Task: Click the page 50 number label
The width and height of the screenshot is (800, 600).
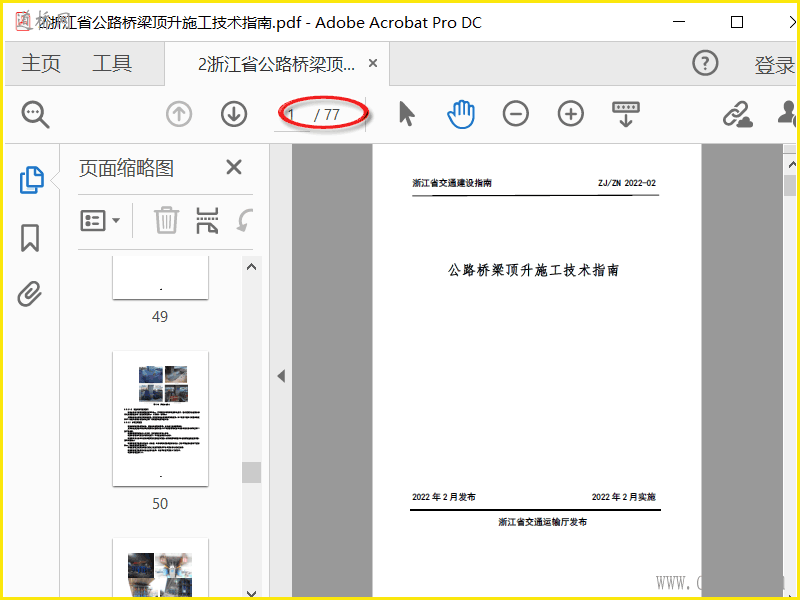Action: (160, 504)
